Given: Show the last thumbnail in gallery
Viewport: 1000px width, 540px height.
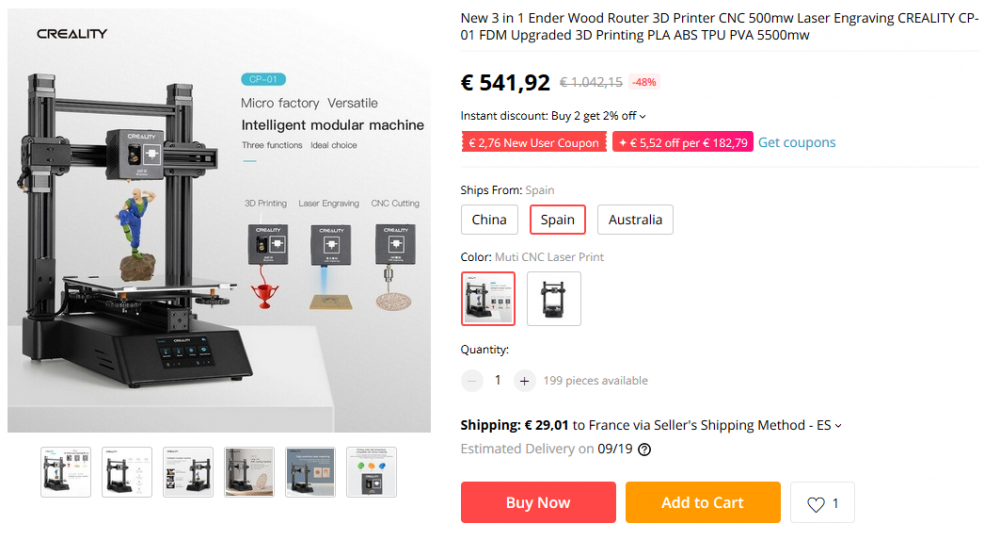Looking at the screenshot, I should [371, 472].
